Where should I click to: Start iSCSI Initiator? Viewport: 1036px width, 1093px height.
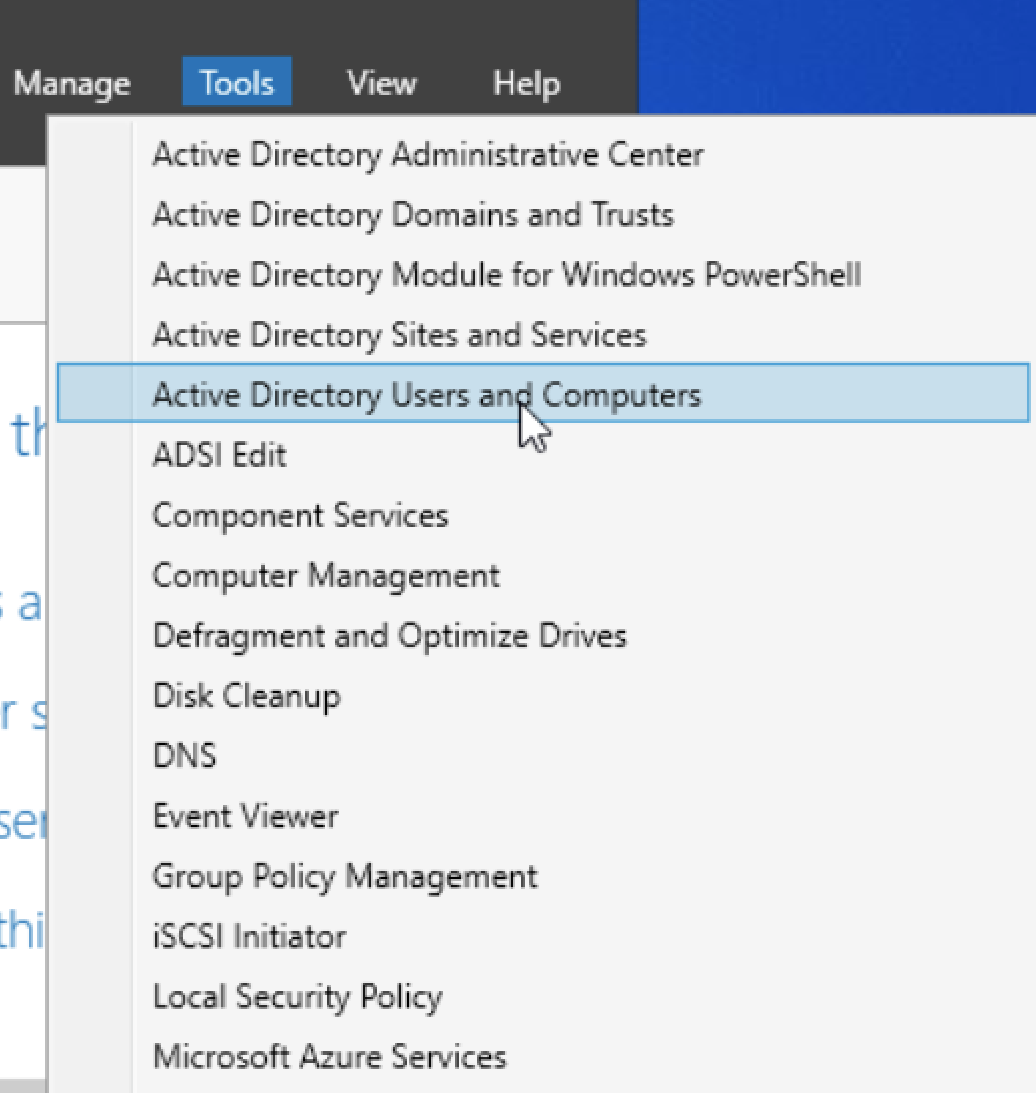point(542,936)
